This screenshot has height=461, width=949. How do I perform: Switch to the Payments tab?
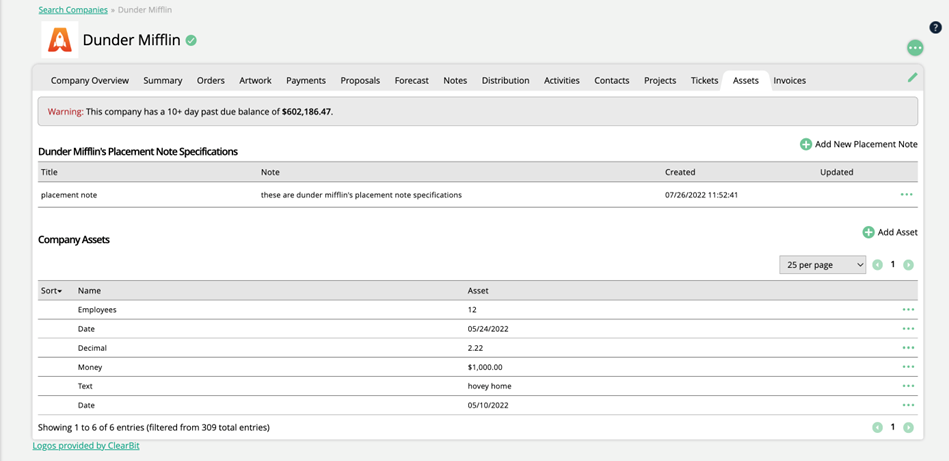[x=306, y=80]
